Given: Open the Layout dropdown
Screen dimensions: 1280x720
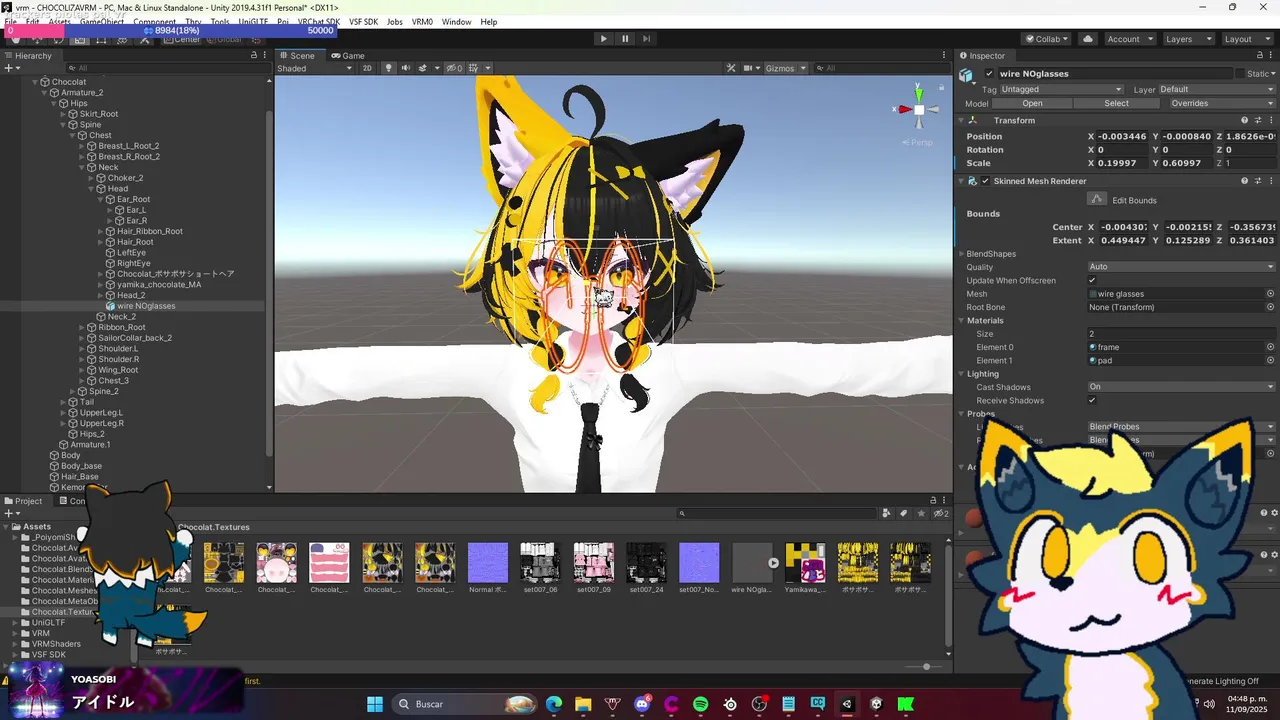Looking at the screenshot, I should (1246, 39).
